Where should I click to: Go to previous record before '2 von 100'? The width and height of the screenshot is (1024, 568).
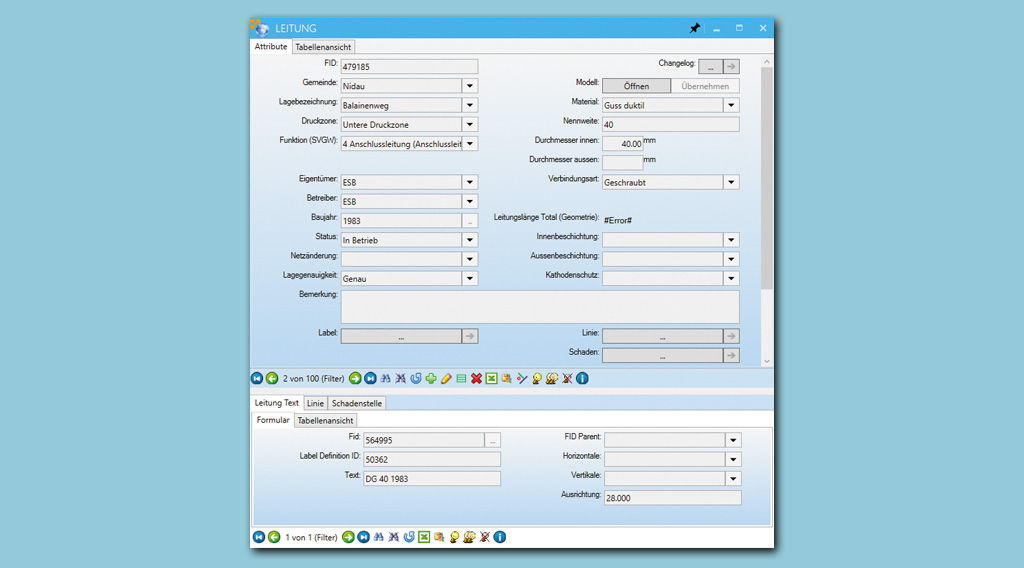tap(272, 378)
